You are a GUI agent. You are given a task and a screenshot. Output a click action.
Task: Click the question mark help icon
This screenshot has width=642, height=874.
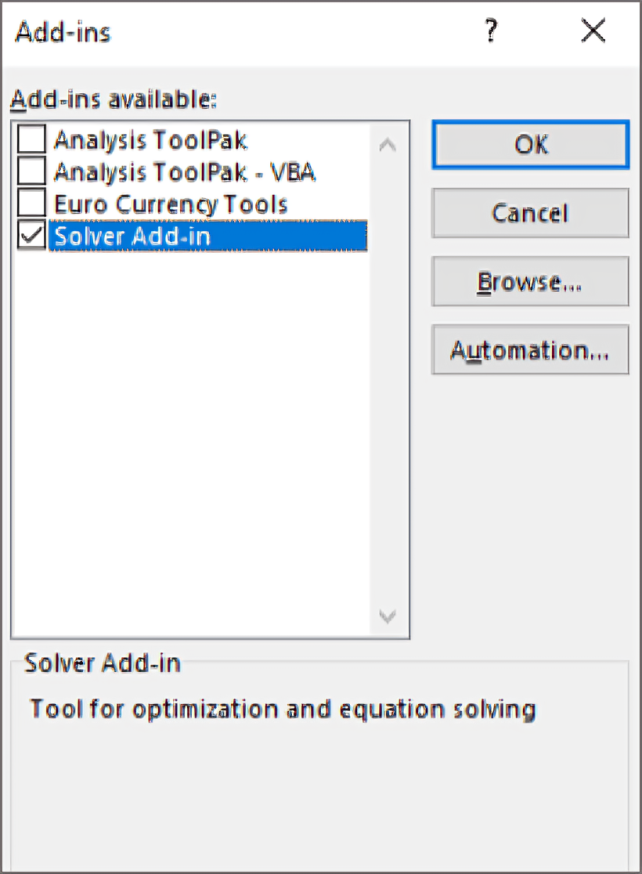tap(490, 31)
